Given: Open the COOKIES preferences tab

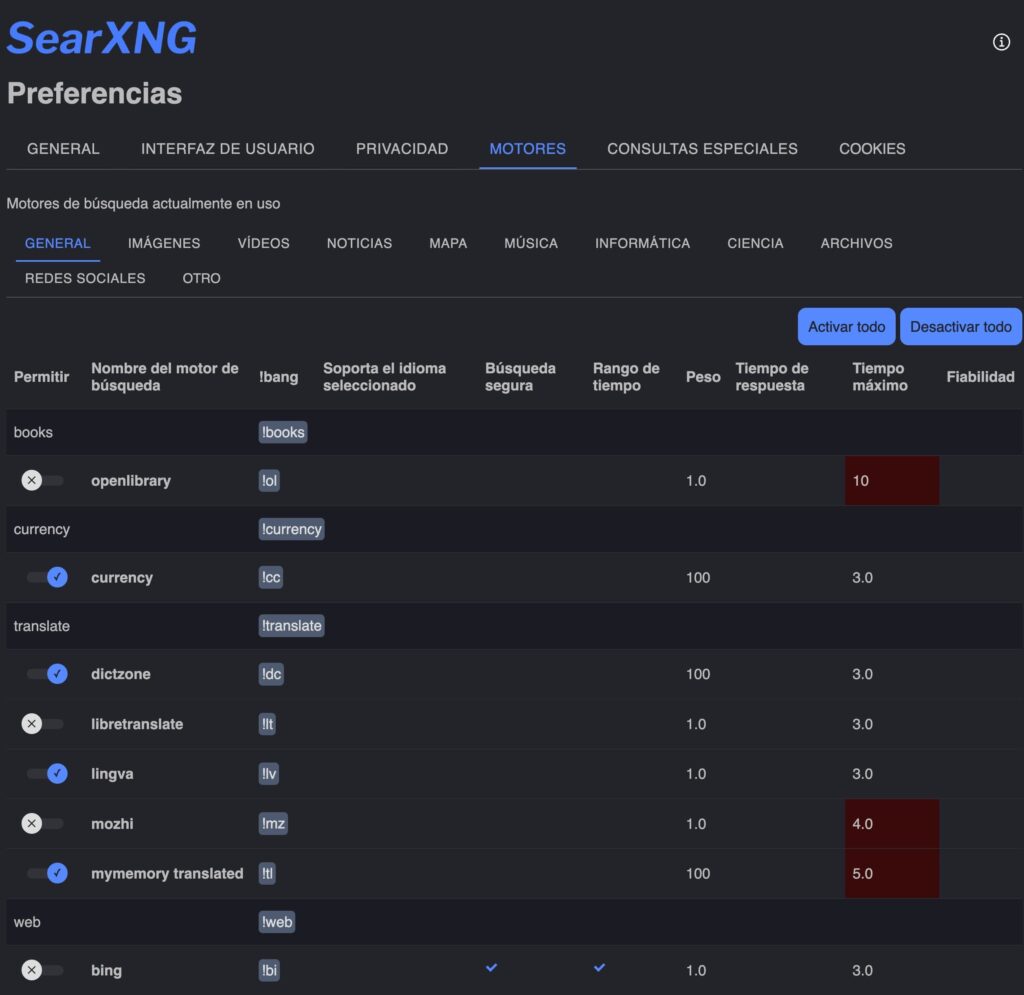Looking at the screenshot, I should click(x=871, y=148).
